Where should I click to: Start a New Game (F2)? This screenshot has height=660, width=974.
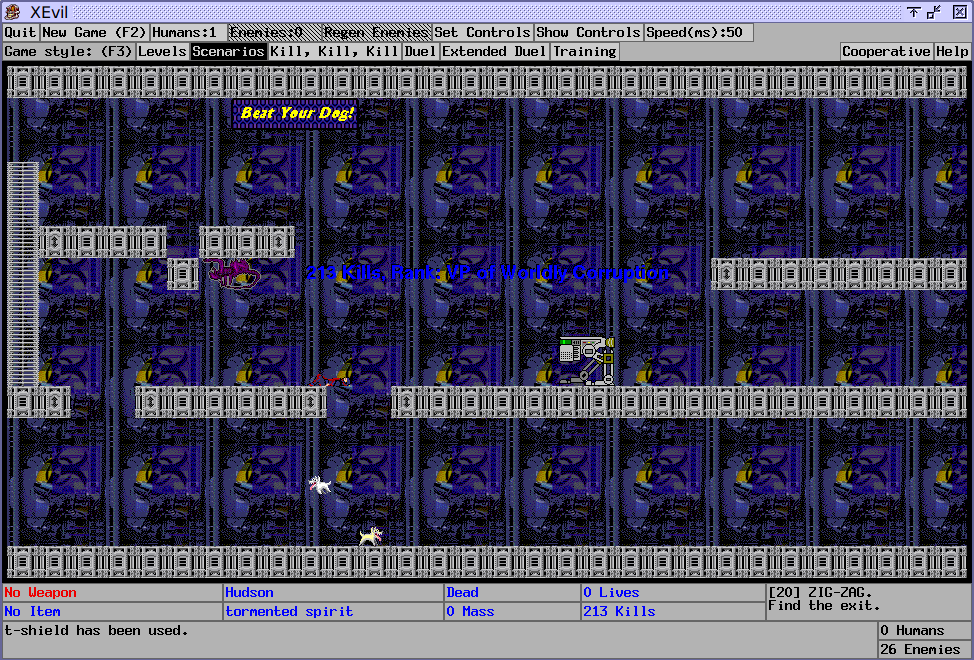point(94,32)
